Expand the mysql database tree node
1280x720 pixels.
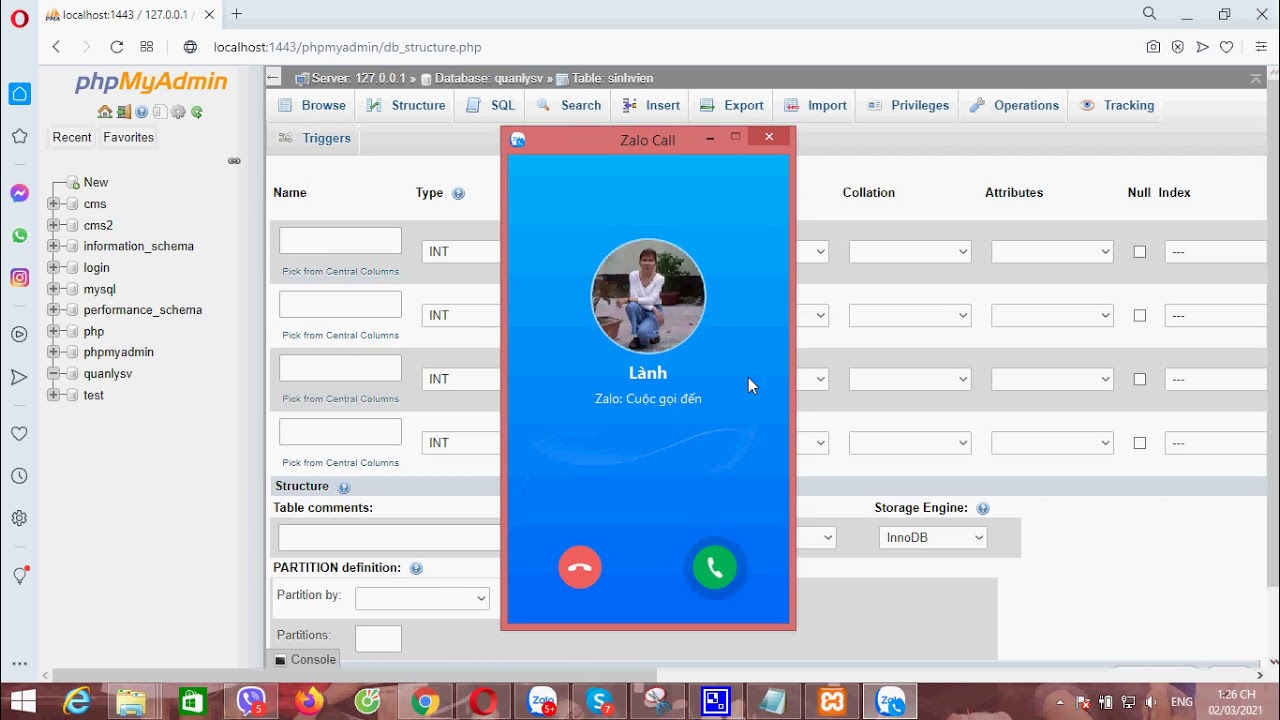pyautogui.click(x=53, y=289)
